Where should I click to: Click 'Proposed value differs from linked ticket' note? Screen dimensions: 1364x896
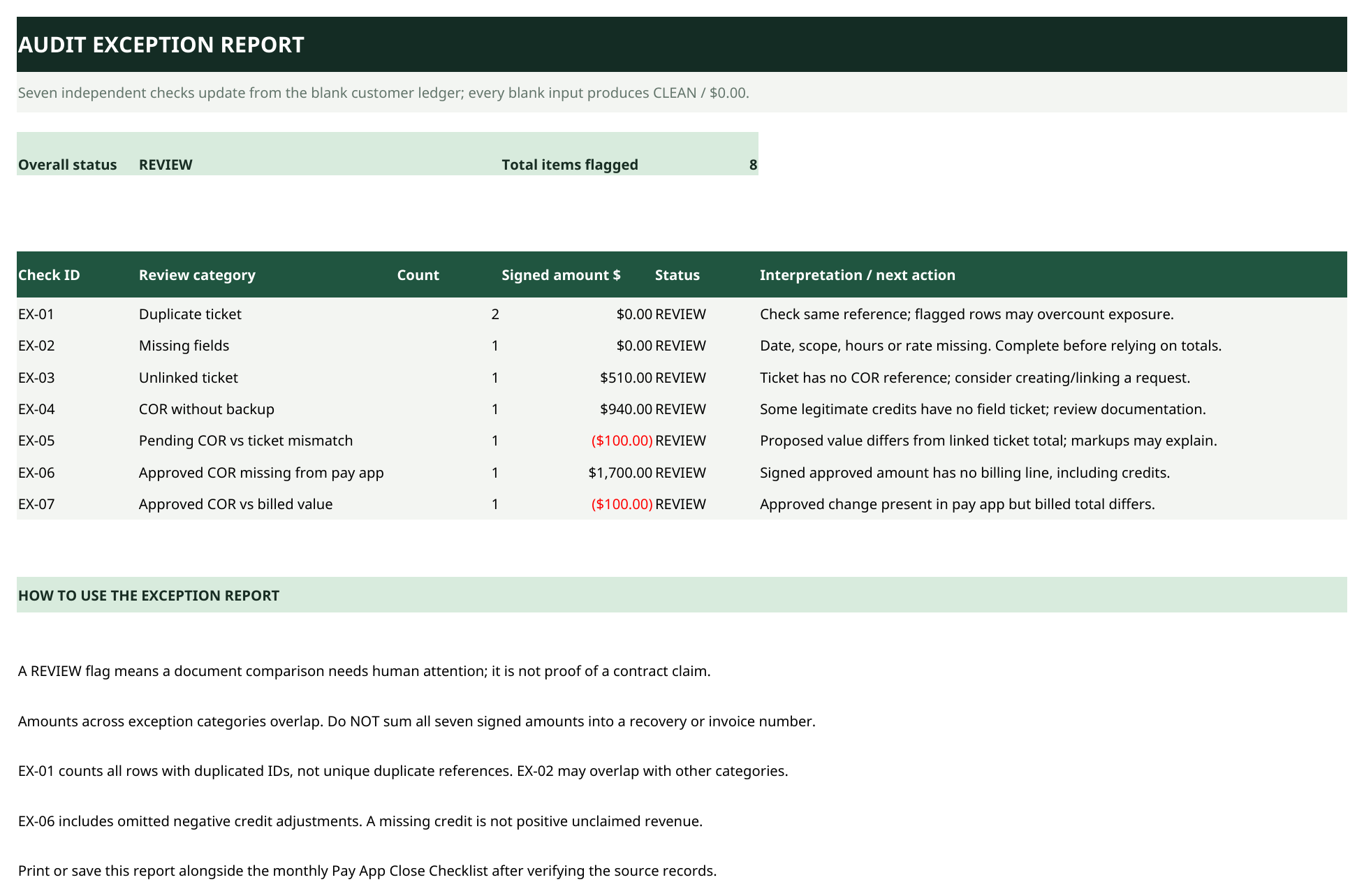tap(988, 441)
